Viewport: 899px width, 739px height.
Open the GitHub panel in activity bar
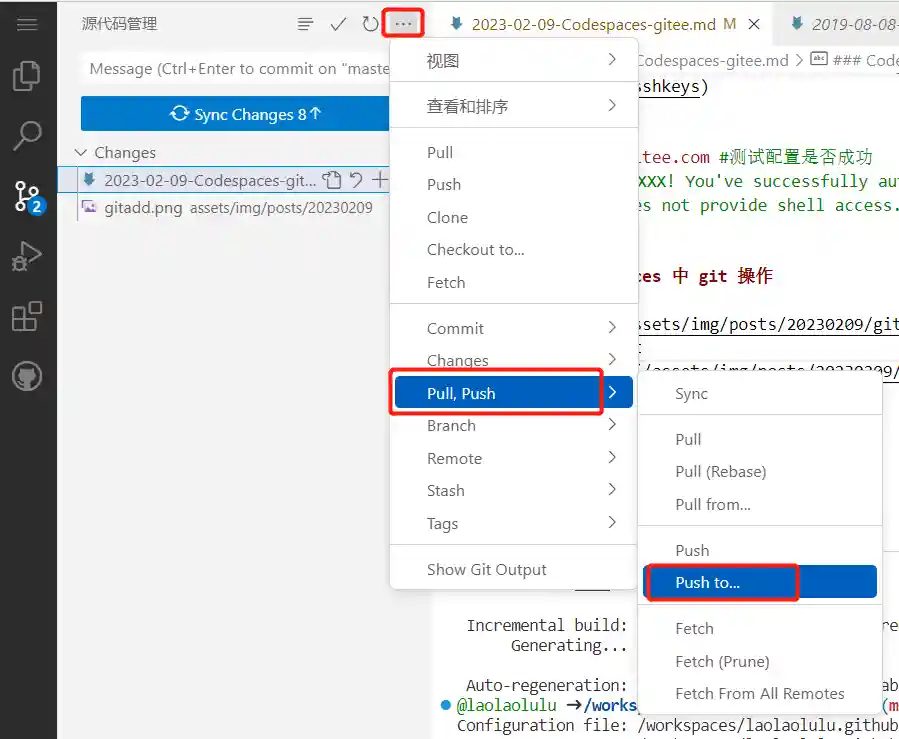click(27, 377)
